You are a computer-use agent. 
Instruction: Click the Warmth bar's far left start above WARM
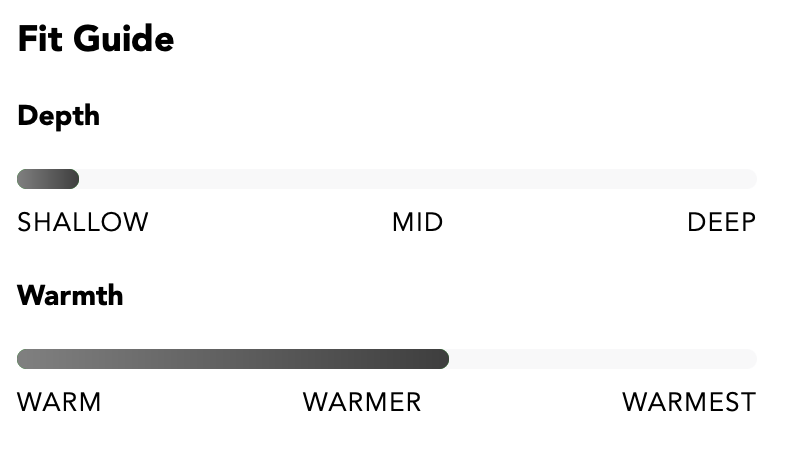point(24,359)
